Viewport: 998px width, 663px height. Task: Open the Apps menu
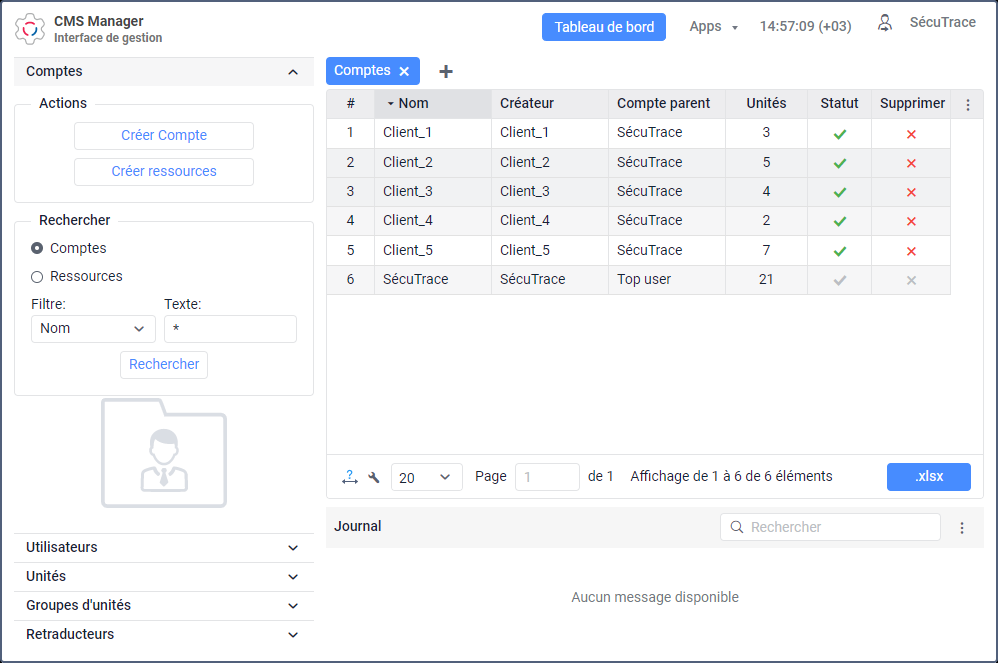click(713, 27)
